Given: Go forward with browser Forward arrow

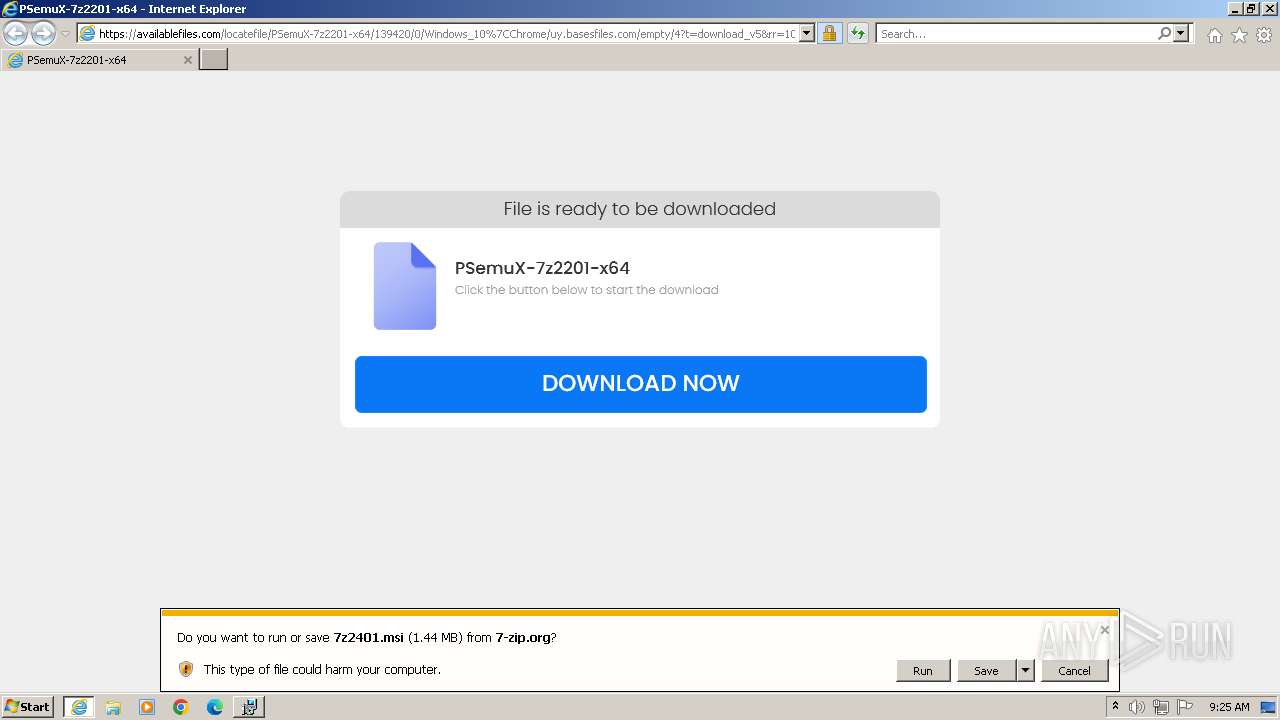Looking at the screenshot, I should (43, 34).
